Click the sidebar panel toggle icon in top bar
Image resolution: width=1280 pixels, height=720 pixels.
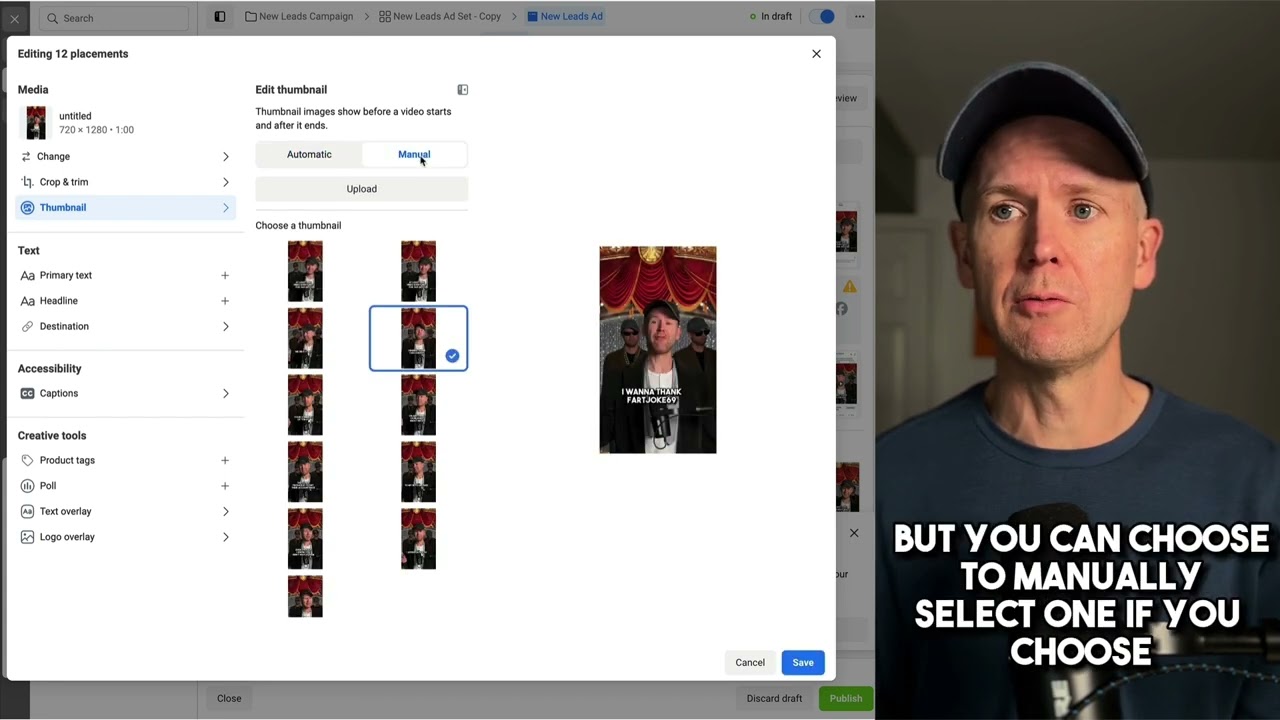(220, 16)
